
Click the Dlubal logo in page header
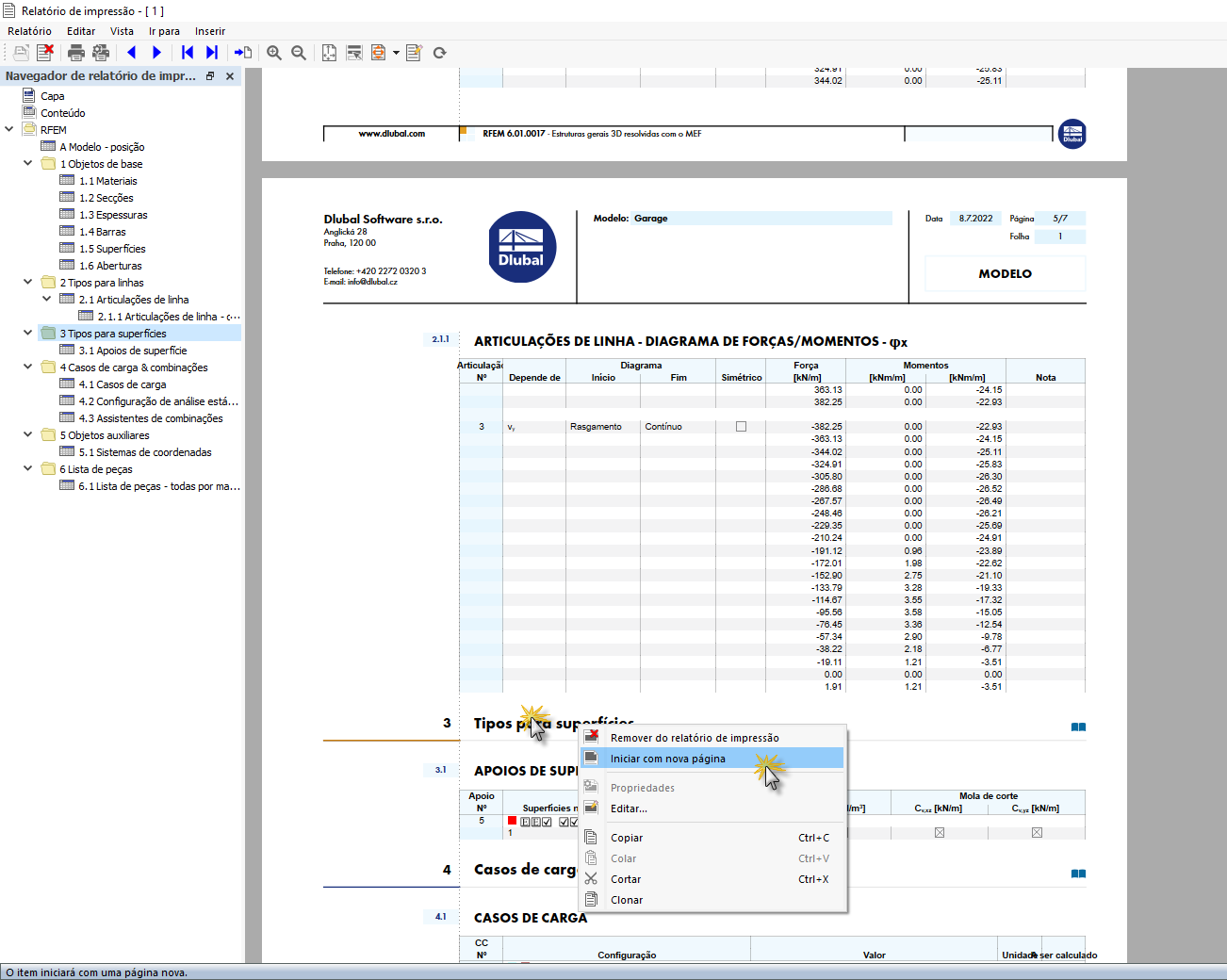pos(522,247)
